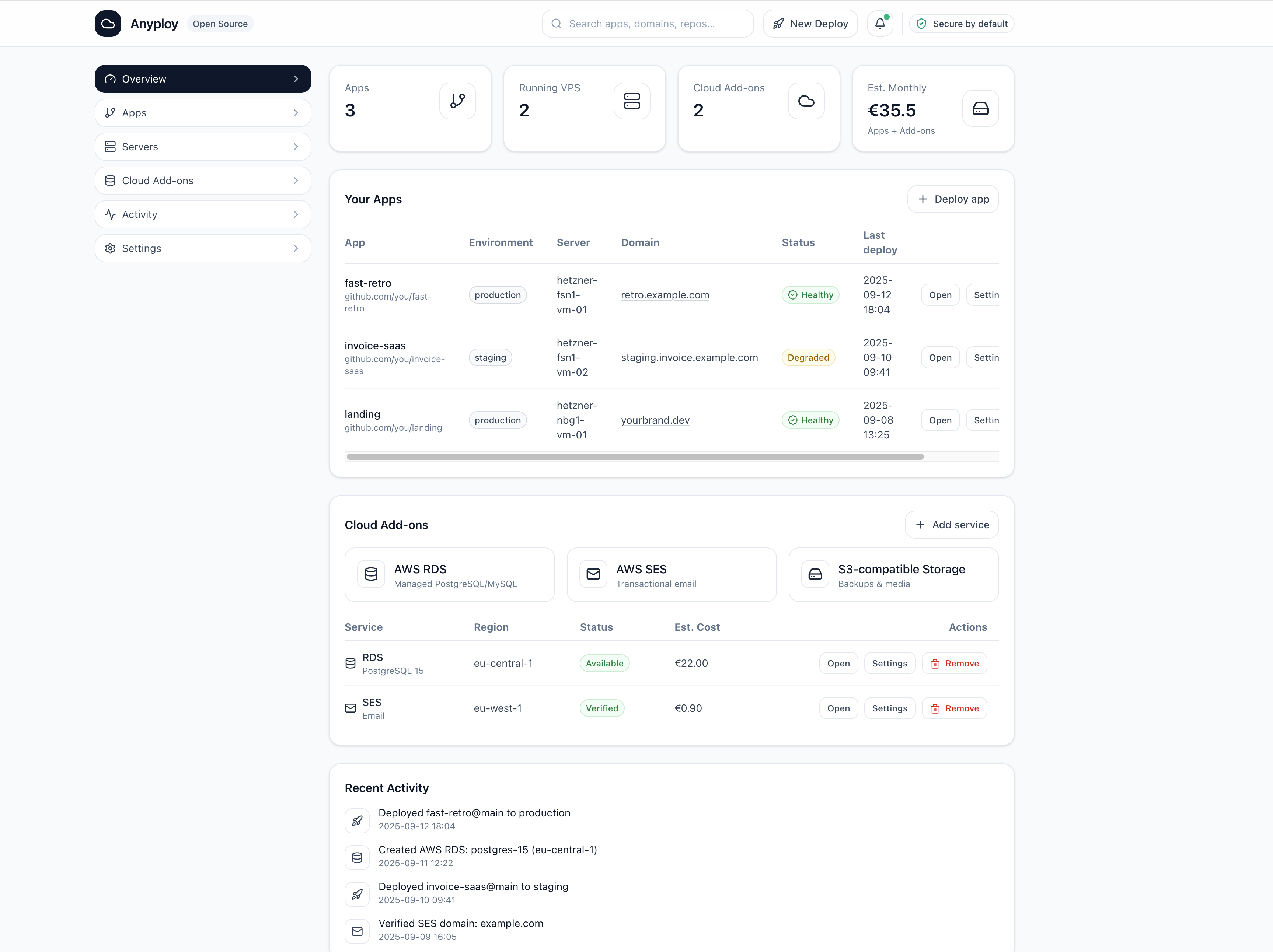
Task: Click the drive icon in Est. Monthly card
Action: [x=980, y=108]
